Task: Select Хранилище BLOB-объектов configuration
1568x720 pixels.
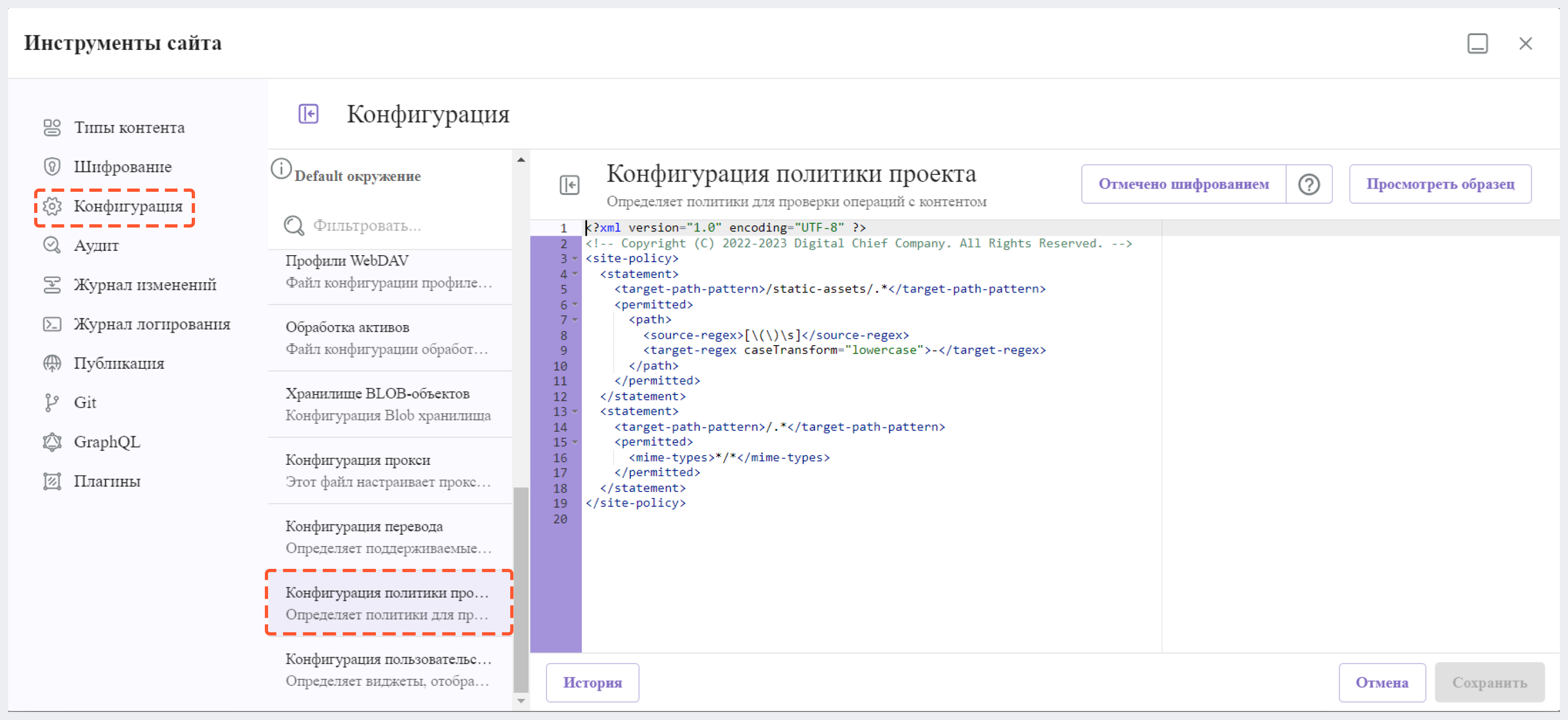Action: (389, 404)
